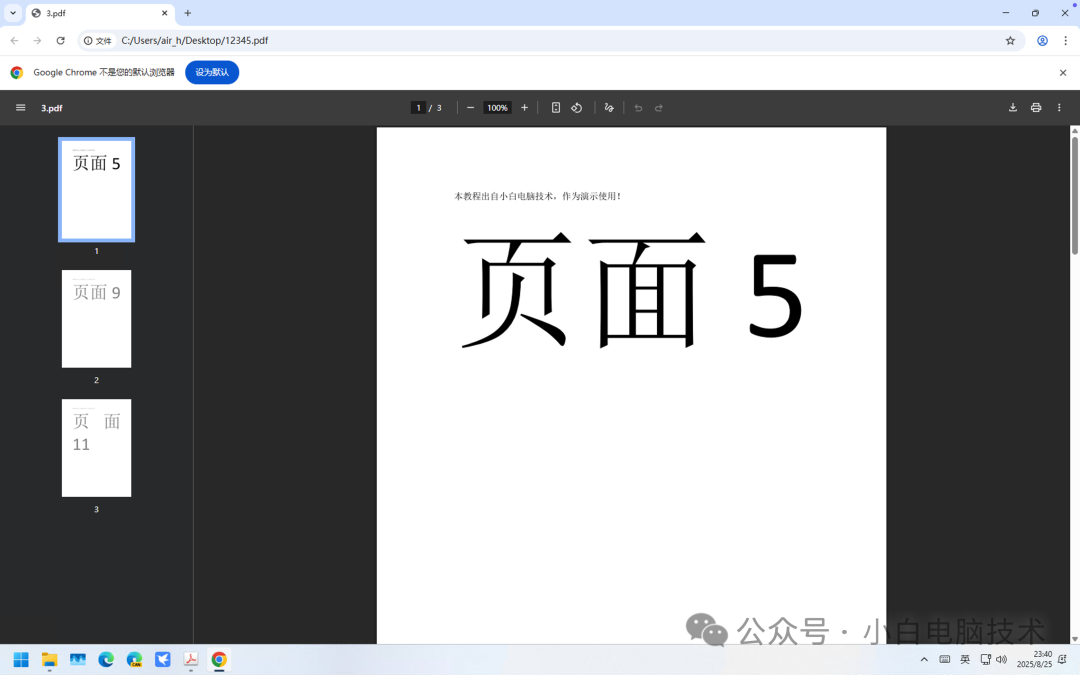Open the Chrome profile menu
1080x675 pixels.
pos(1040,41)
